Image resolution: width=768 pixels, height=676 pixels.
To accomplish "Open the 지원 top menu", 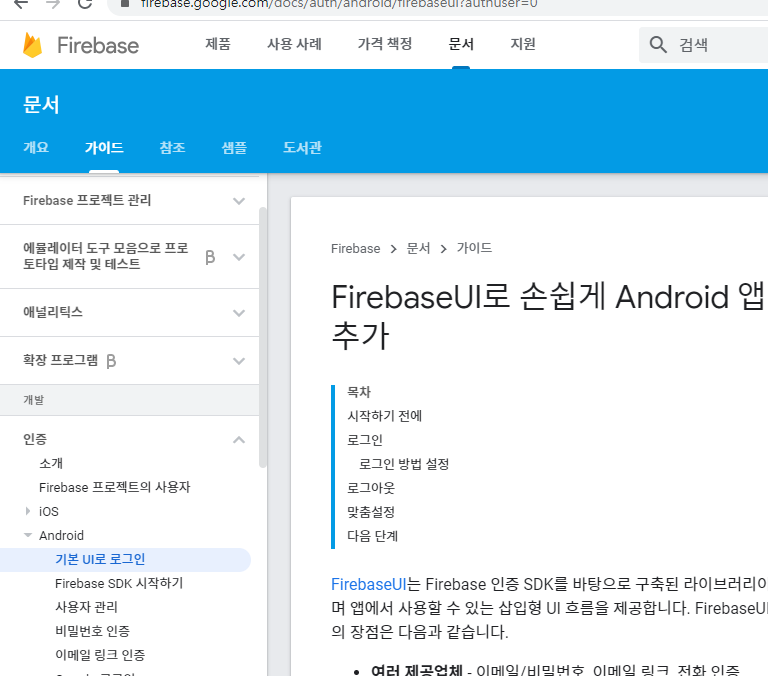I will click(x=523, y=44).
